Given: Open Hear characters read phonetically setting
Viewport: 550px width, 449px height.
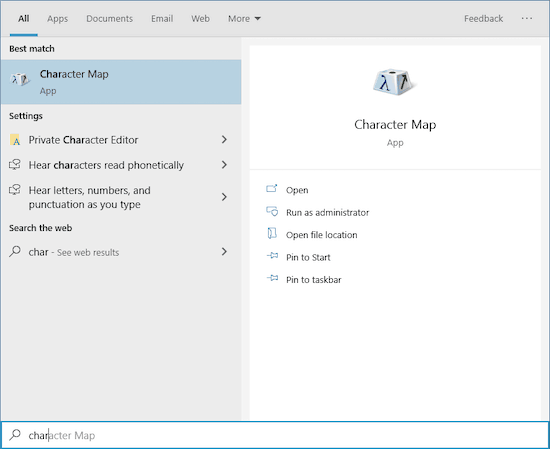Looking at the screenshot, I should tap(121, 165).
